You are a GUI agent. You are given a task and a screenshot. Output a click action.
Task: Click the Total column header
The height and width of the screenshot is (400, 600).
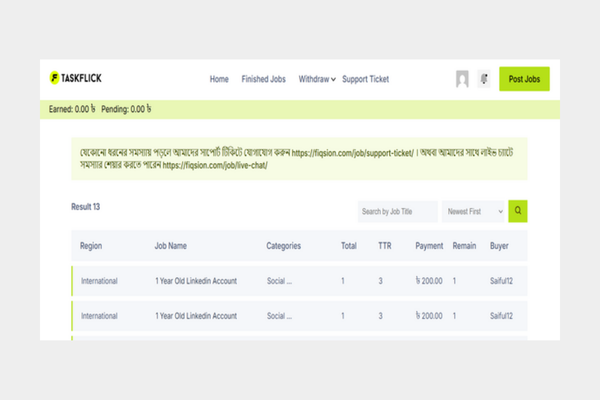[349, 246]
